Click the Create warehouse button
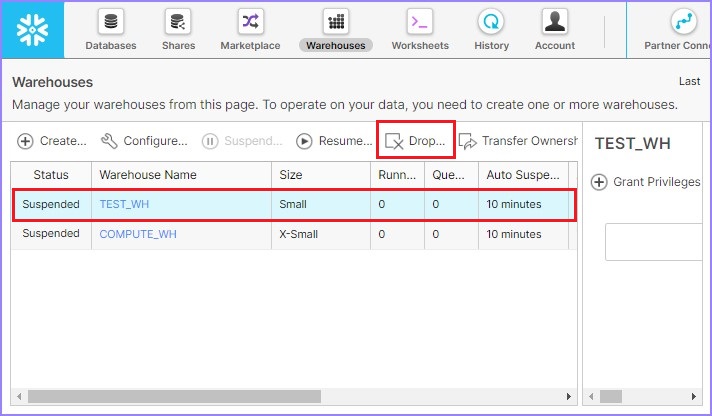Viewport: 712px width, 416px height. pos(52,141)
